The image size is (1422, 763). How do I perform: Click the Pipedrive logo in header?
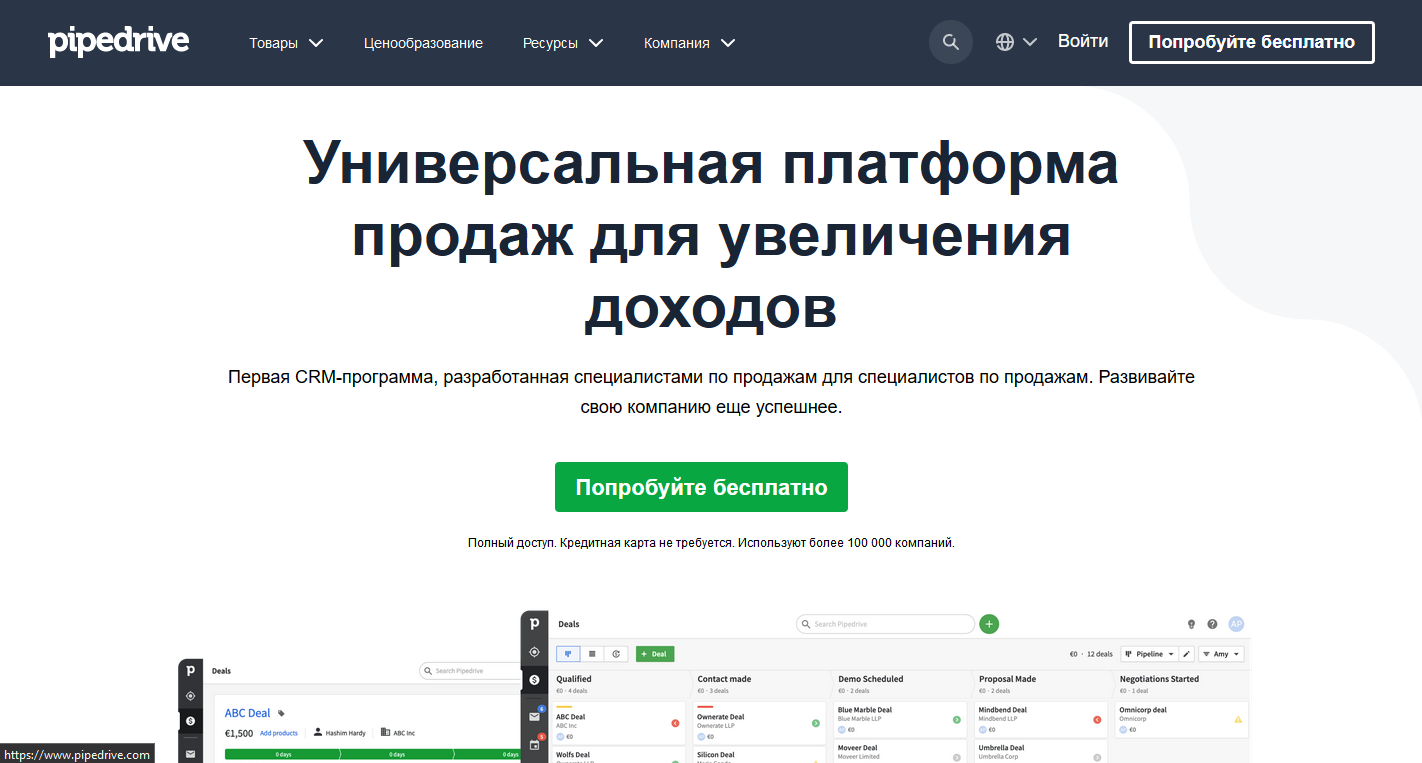pyautogui.click(x=118, y=42)
